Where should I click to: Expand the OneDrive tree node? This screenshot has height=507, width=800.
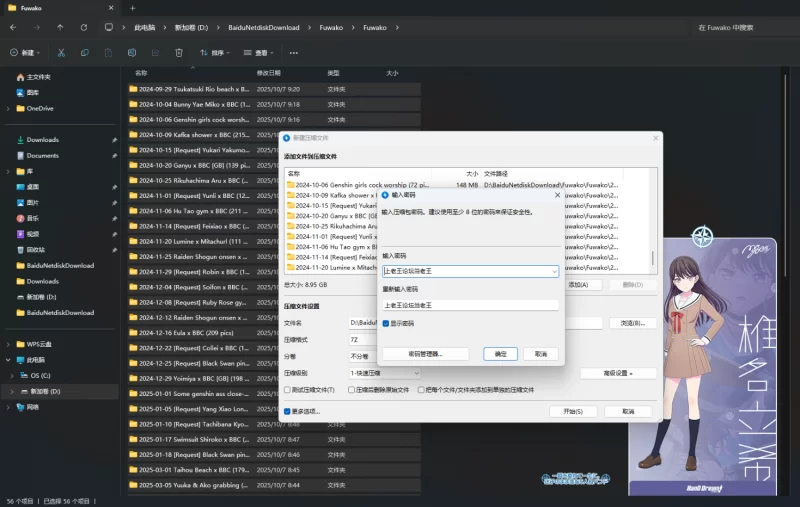[8, 108]
